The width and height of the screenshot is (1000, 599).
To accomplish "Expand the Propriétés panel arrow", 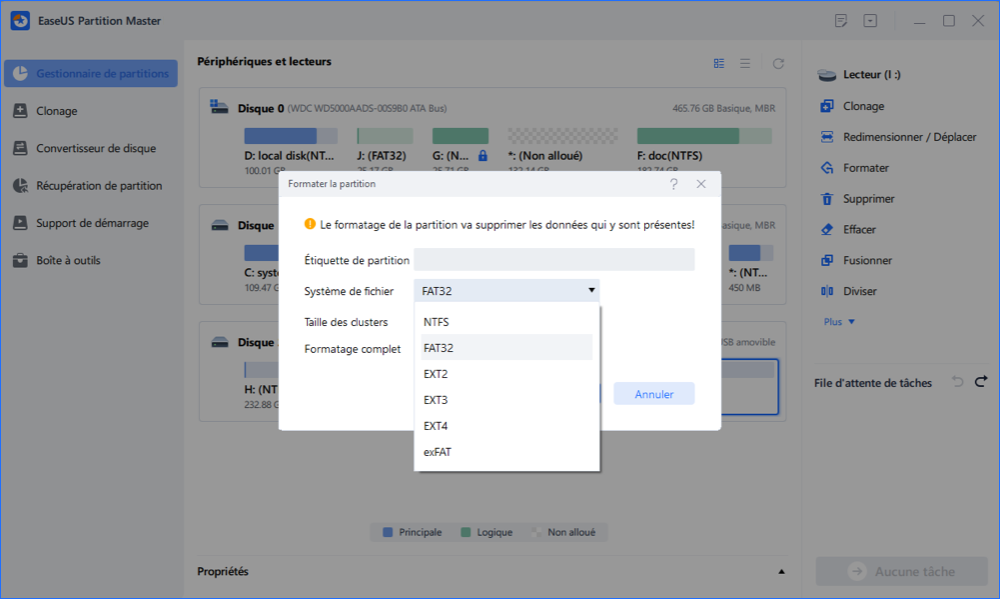I will 781,572.
